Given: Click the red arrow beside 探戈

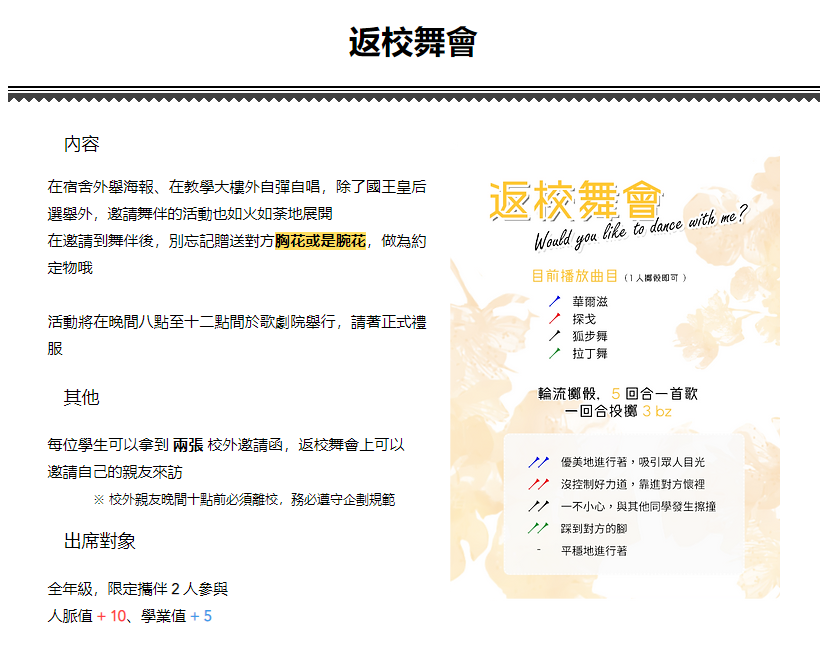Looking at the screenshot, I should click(x=554, y=319).
